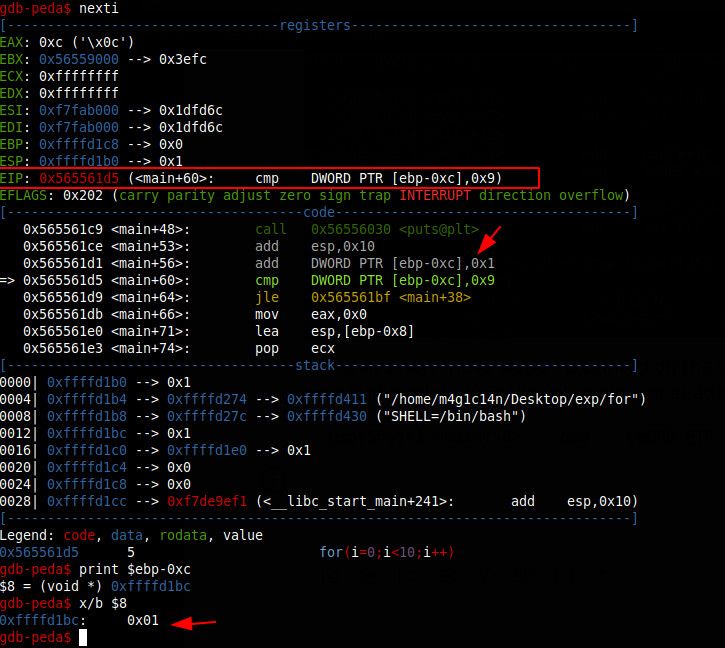Select 'mov eax,0x0' at main+66

coord(310,315)
